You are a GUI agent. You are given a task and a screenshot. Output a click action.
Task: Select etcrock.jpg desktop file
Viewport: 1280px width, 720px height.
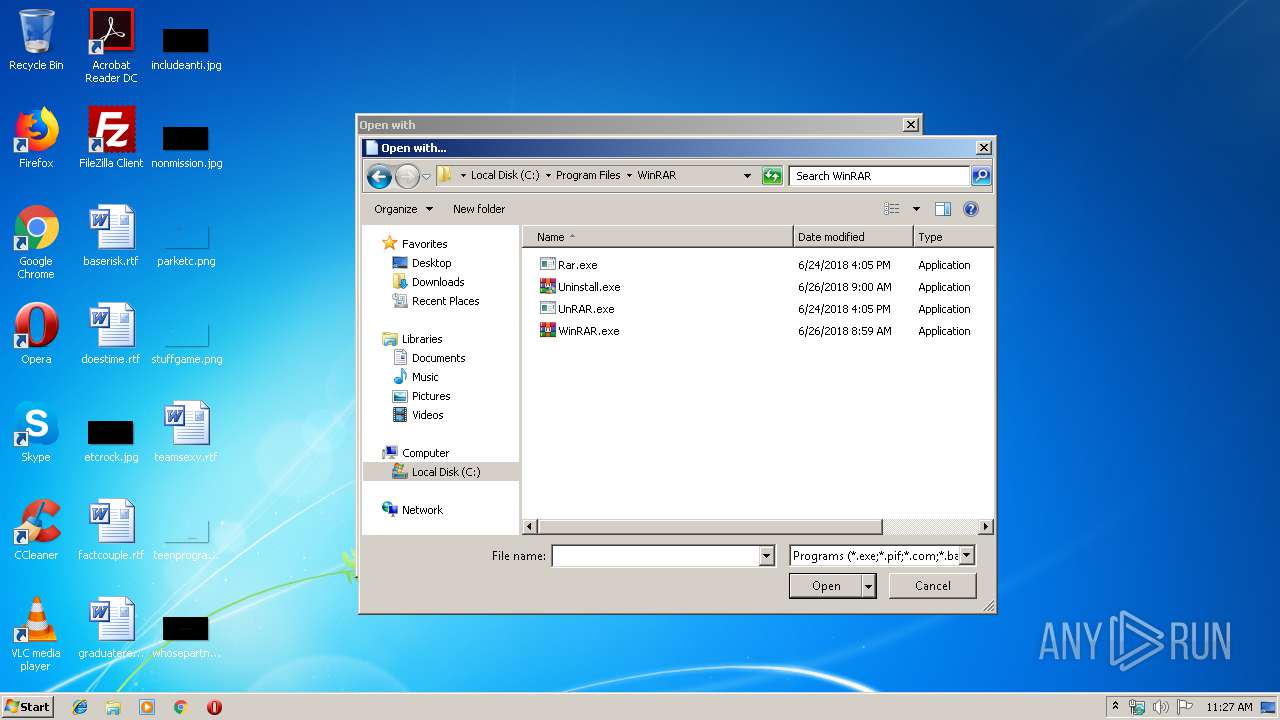point(111,440)
